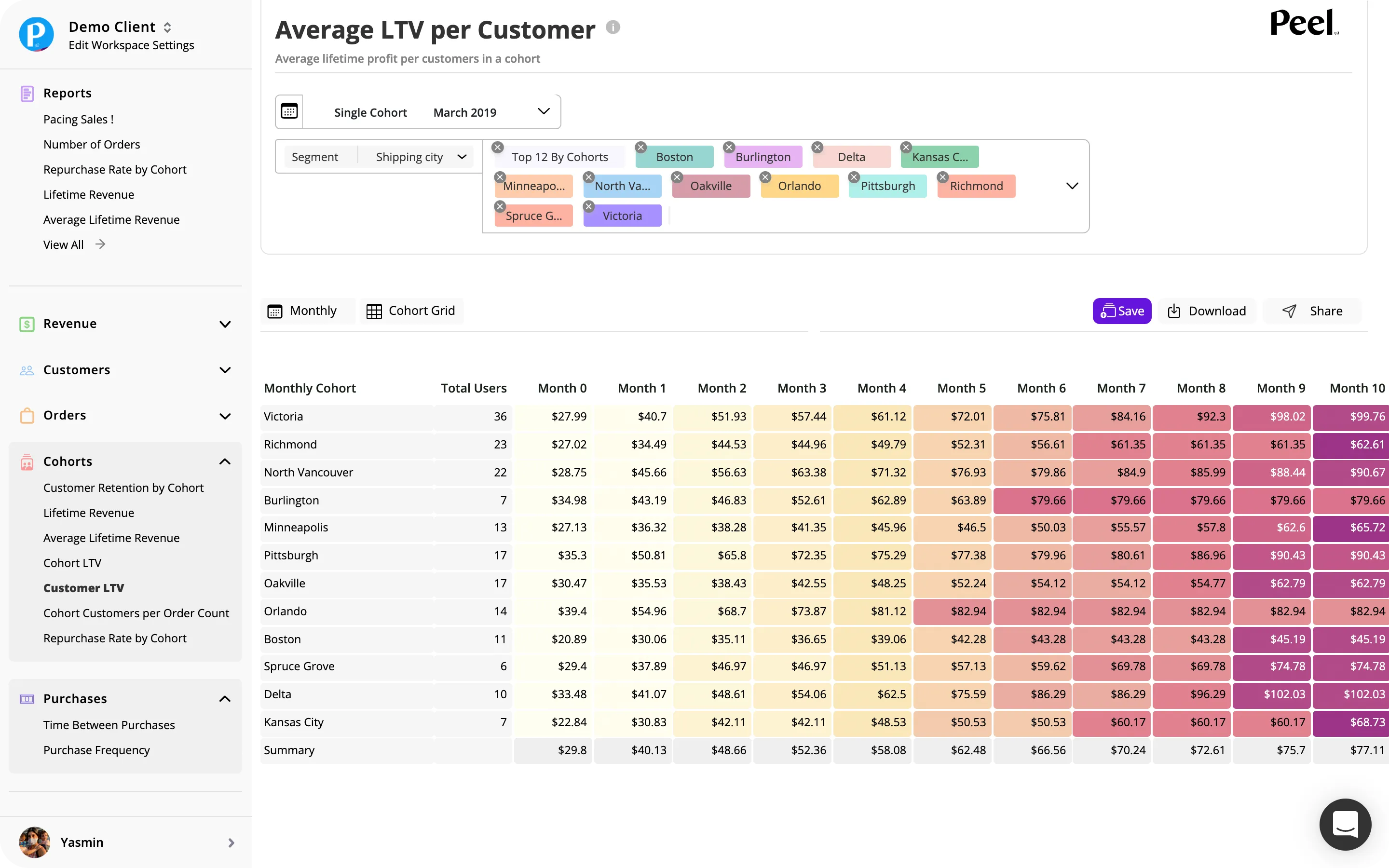Image resolution: width=1389 pixels, height=868 pixels.
Task: Open Pacing Sales ! report link
Action: (79, 120)
